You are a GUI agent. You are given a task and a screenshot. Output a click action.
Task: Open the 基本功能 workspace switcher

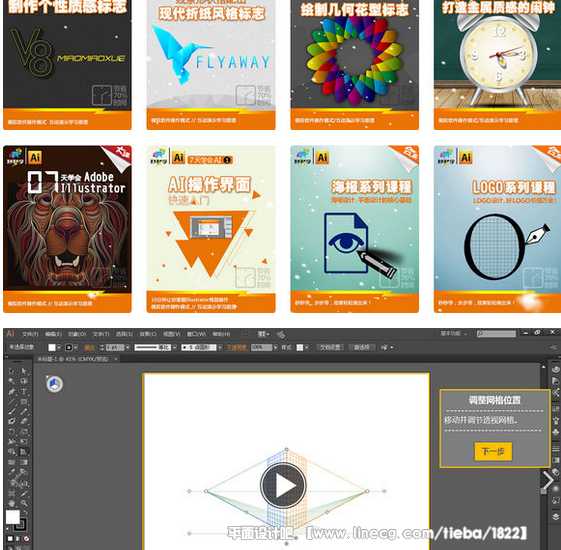pos(454,334)
